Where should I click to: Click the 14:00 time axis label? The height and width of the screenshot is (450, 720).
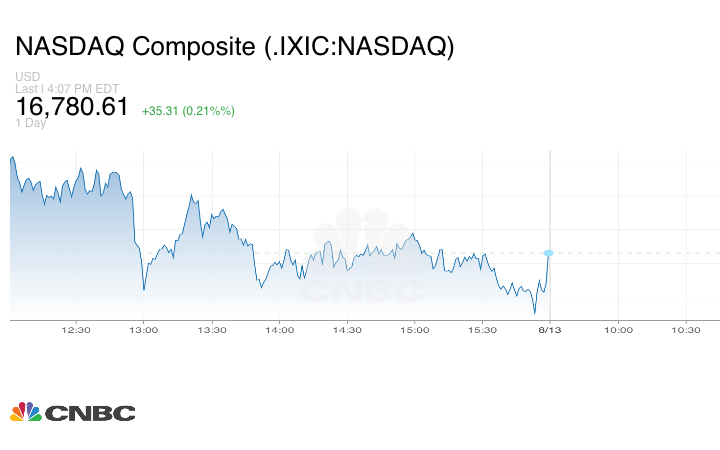point(279,330)
